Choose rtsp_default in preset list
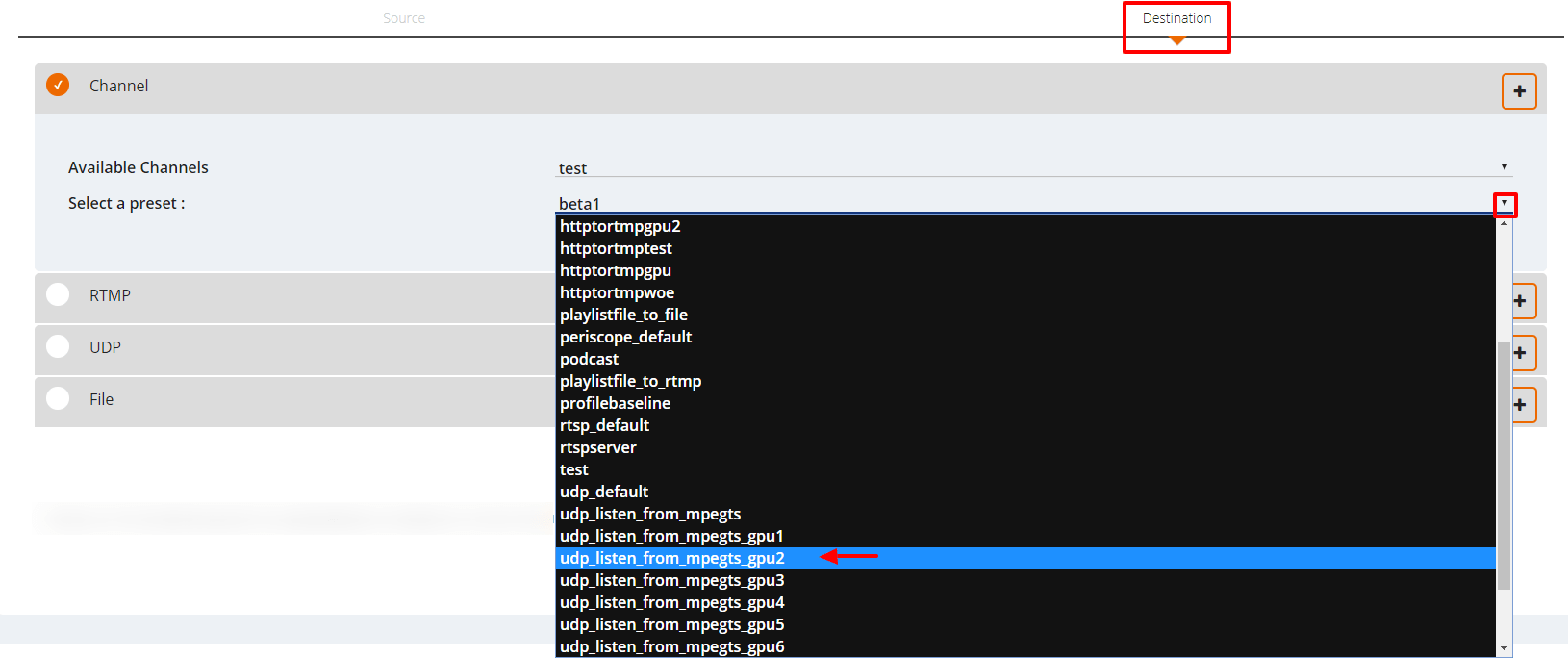This screenshot has width=1568, height=658. click(1025, 425)
